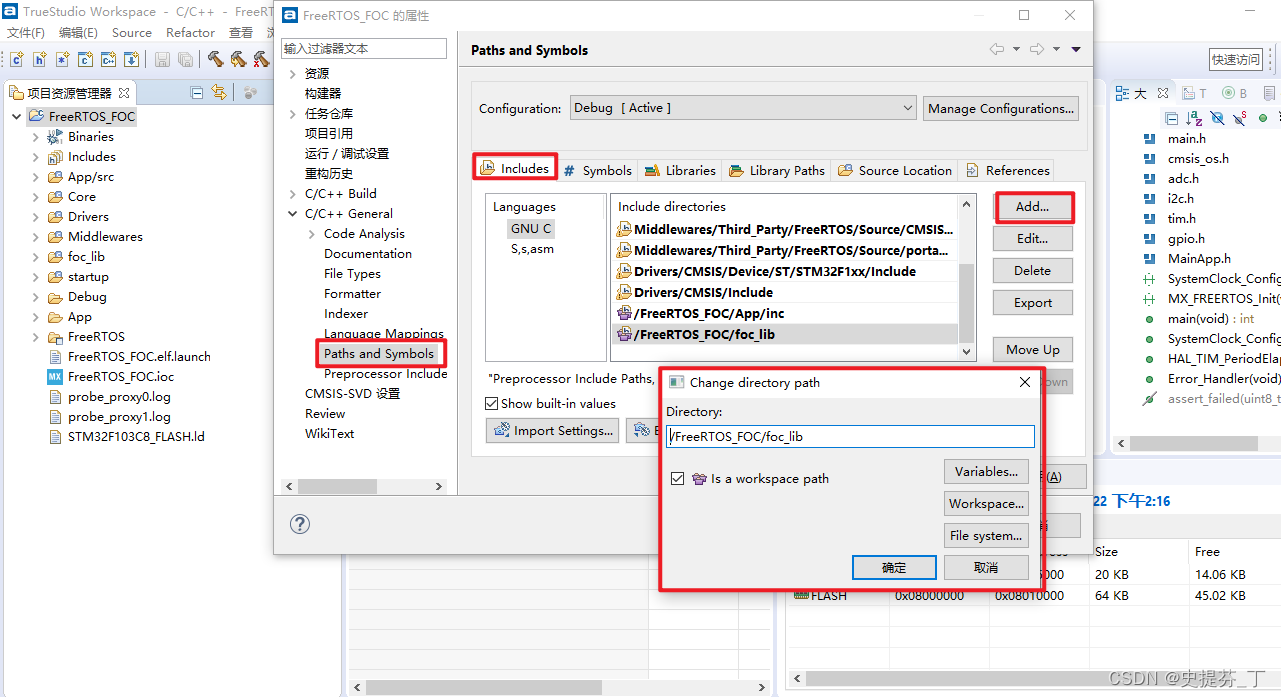The height and width of the screenshot is (697, 1281).
Task: Click the forward arrow in the properties header
Action: tap(1037, 49)
